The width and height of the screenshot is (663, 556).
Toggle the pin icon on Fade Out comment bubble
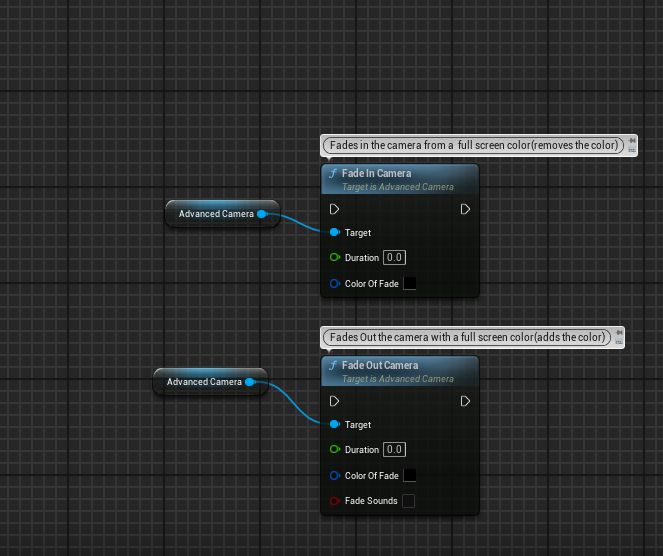618,333
